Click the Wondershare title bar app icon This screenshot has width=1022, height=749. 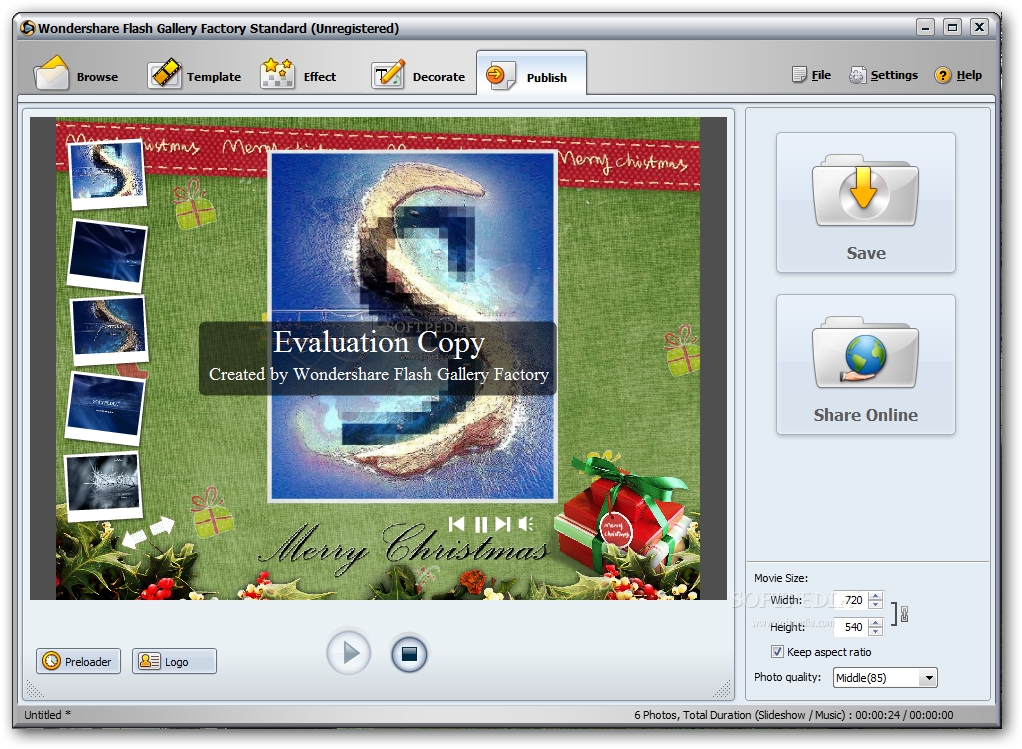[27, 28]
